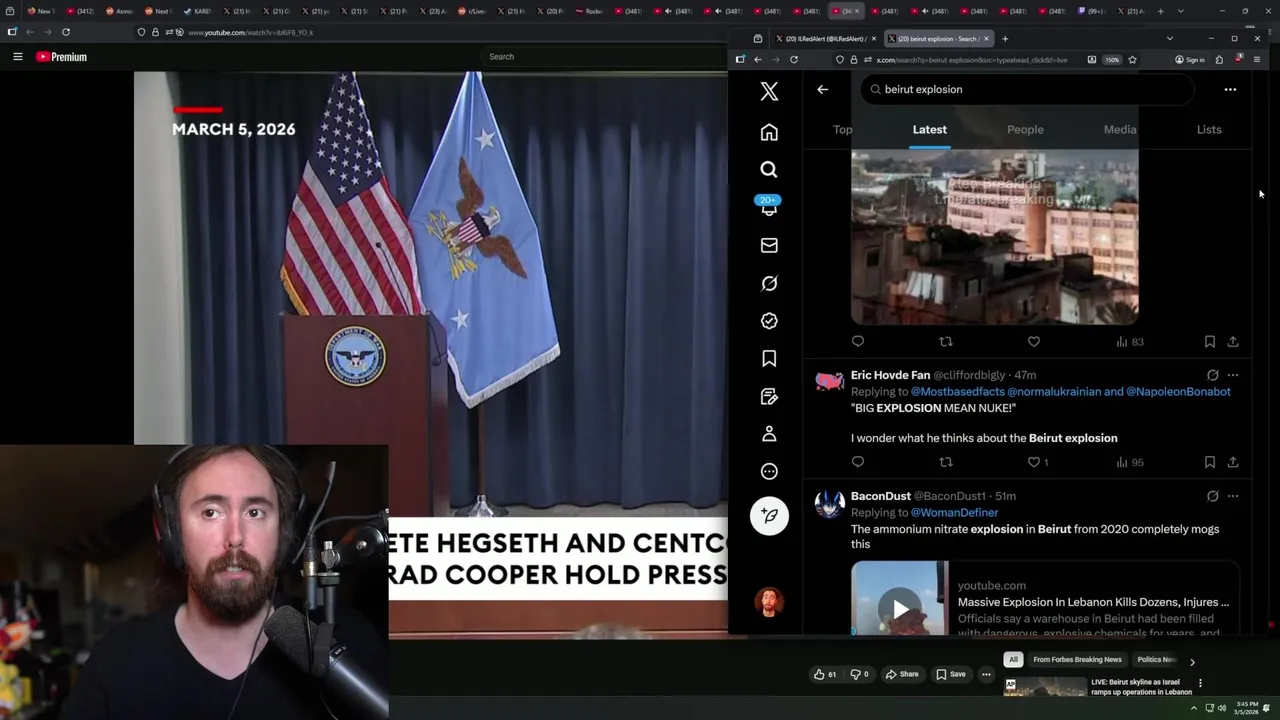Click the 150% zoom level indicator

click(x=1112, y=60)
